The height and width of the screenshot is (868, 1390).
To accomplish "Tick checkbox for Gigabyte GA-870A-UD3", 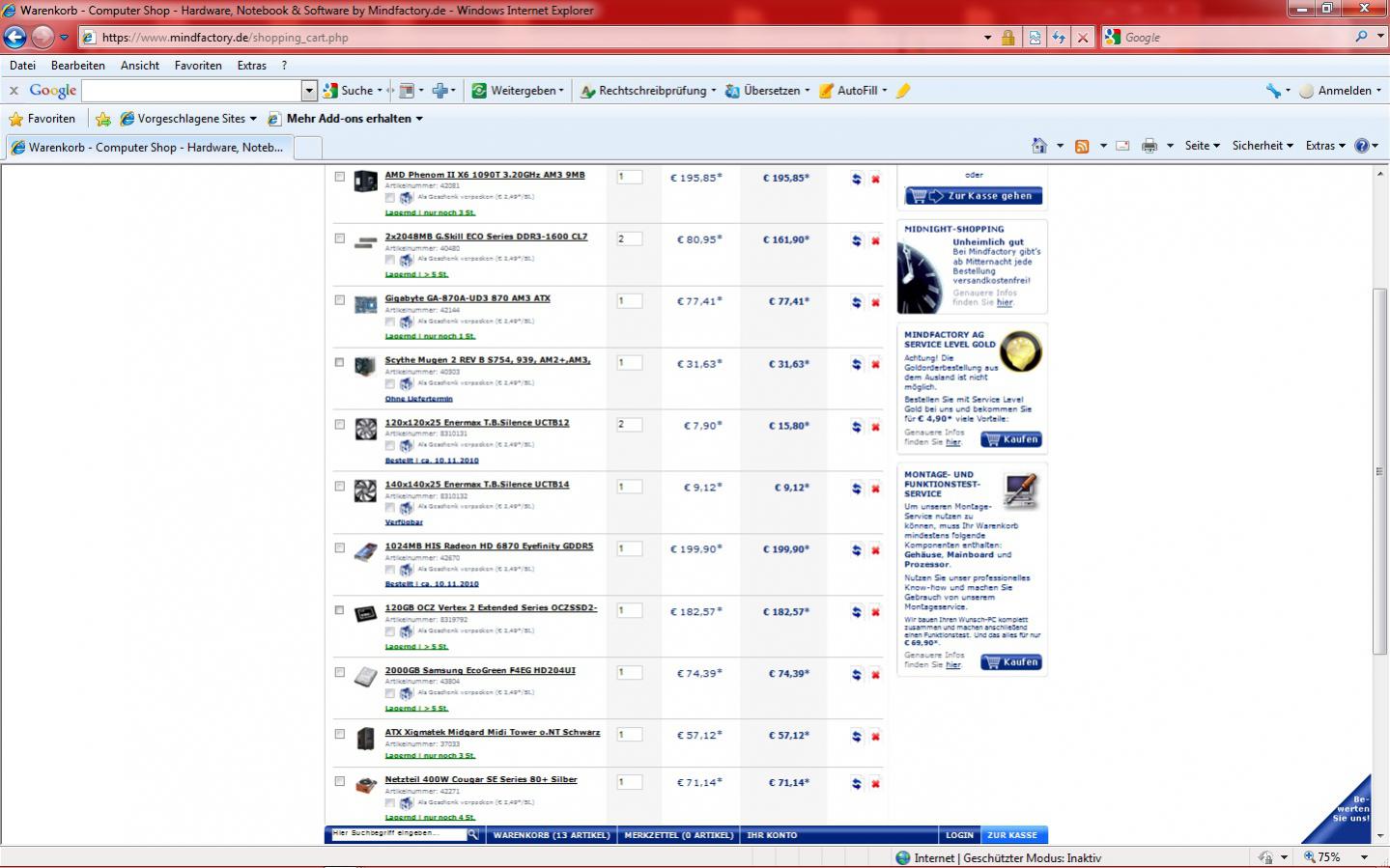I will click(x=339, y=300).
